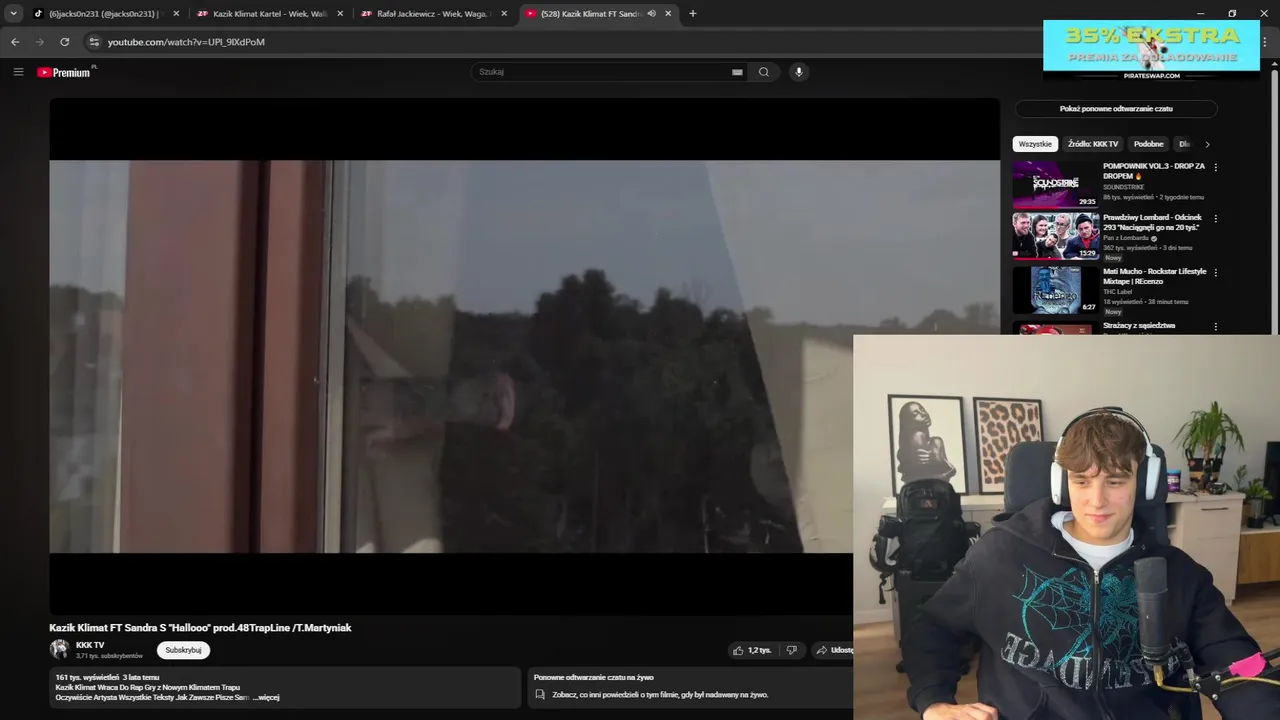Go to YouTube Premium home logo
Viewport: 1280px width, 720px height.
tap(65, 72)
